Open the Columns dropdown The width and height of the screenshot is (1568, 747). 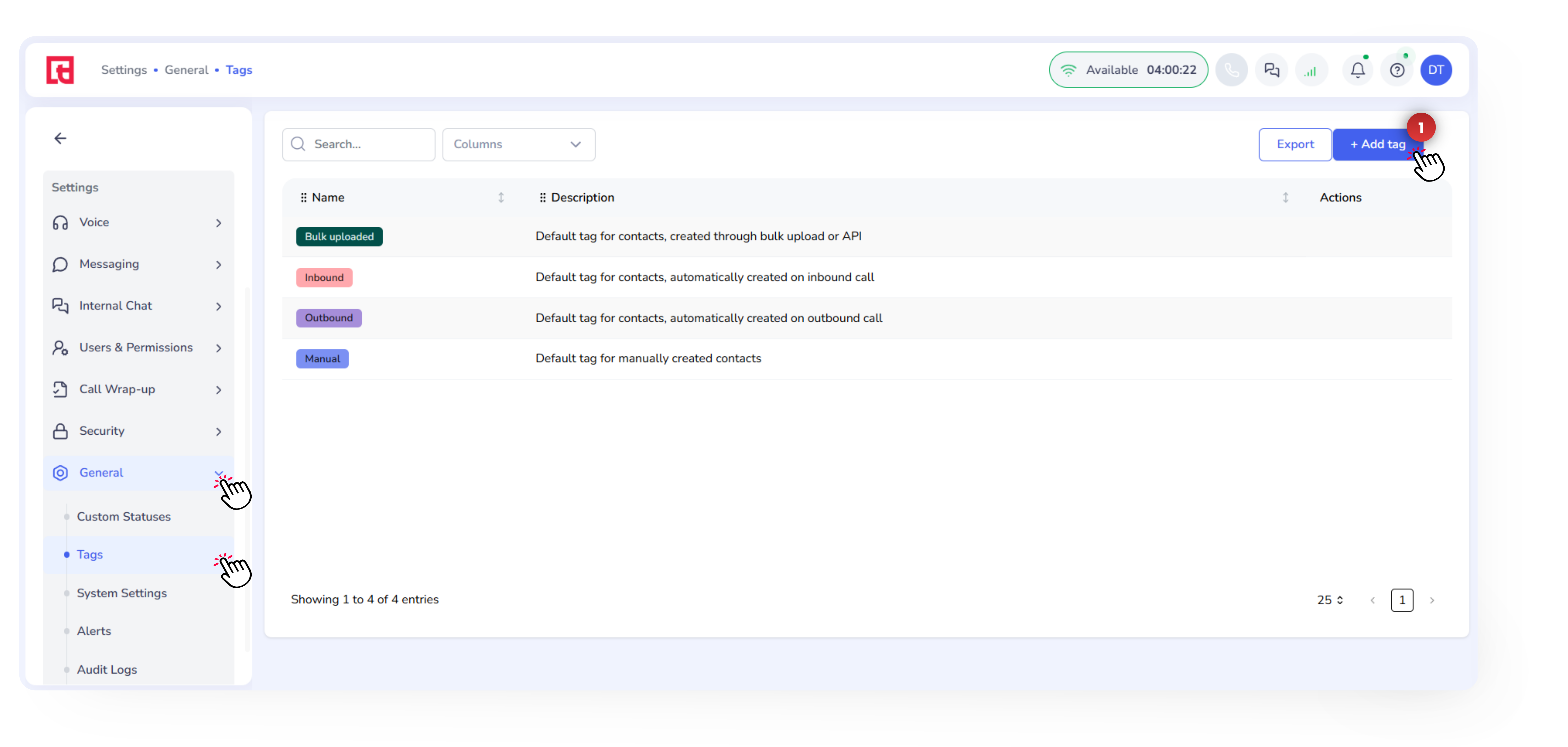click(x=518, y=145)
